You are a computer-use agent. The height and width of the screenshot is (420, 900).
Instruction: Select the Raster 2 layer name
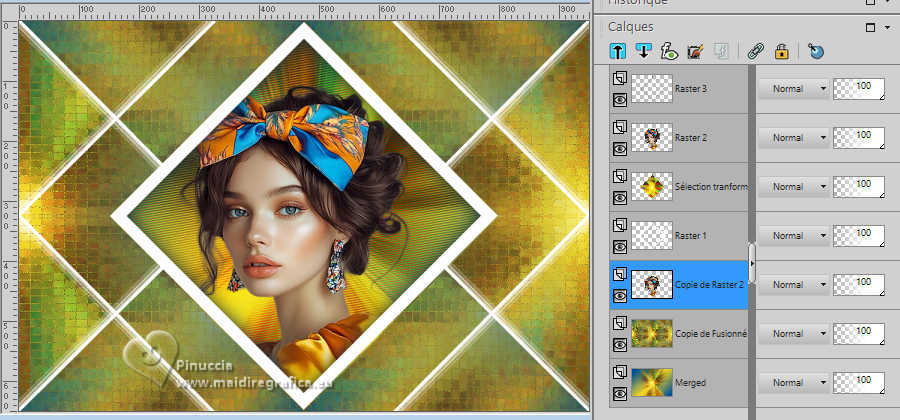[692, 138]
